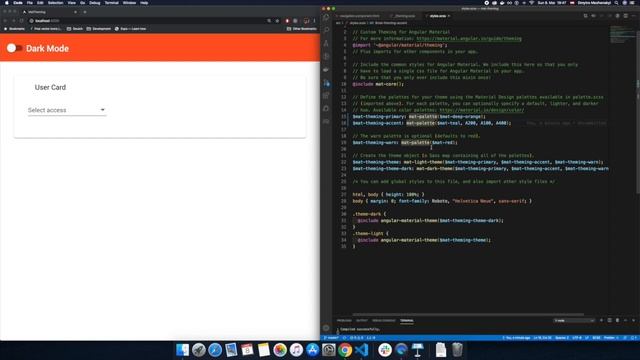
Task: Open the Debug menu
Action: tap(95, 2)
